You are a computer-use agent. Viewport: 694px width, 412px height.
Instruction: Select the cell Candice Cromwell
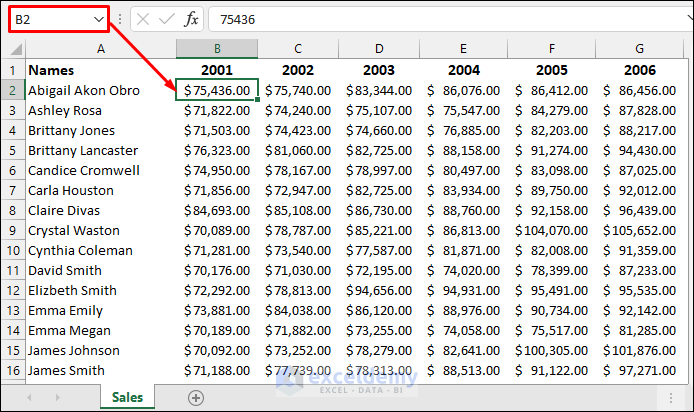pos(101,170)
